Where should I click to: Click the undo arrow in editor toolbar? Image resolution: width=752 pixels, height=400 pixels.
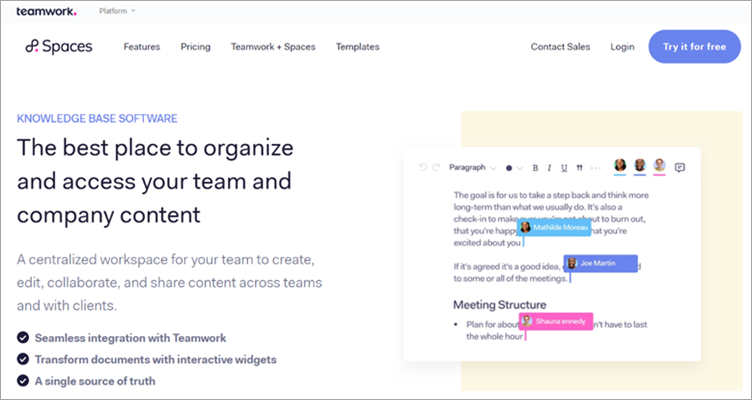point(423,167)
